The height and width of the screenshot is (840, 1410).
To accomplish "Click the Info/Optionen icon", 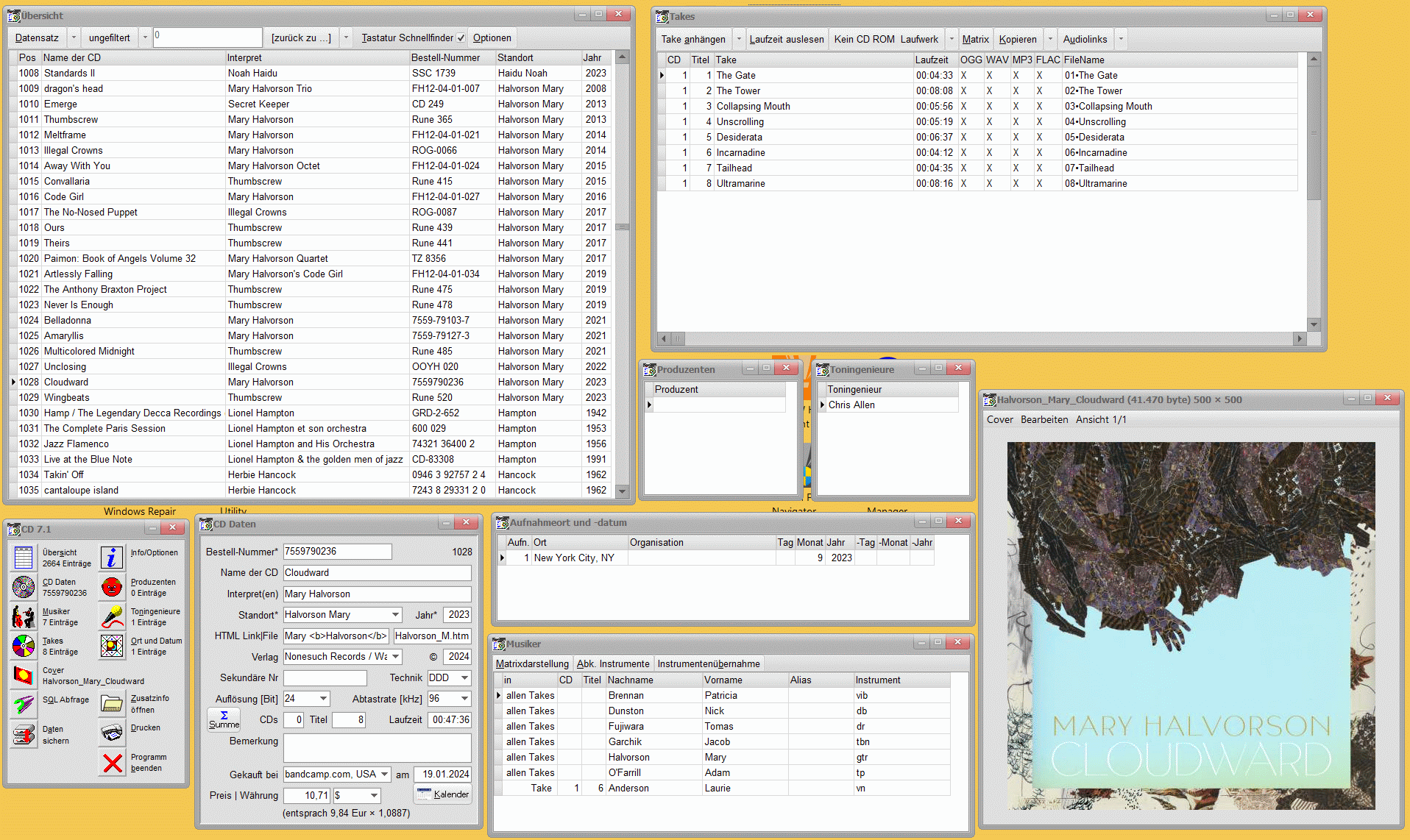I will click(x=112, y=558).
